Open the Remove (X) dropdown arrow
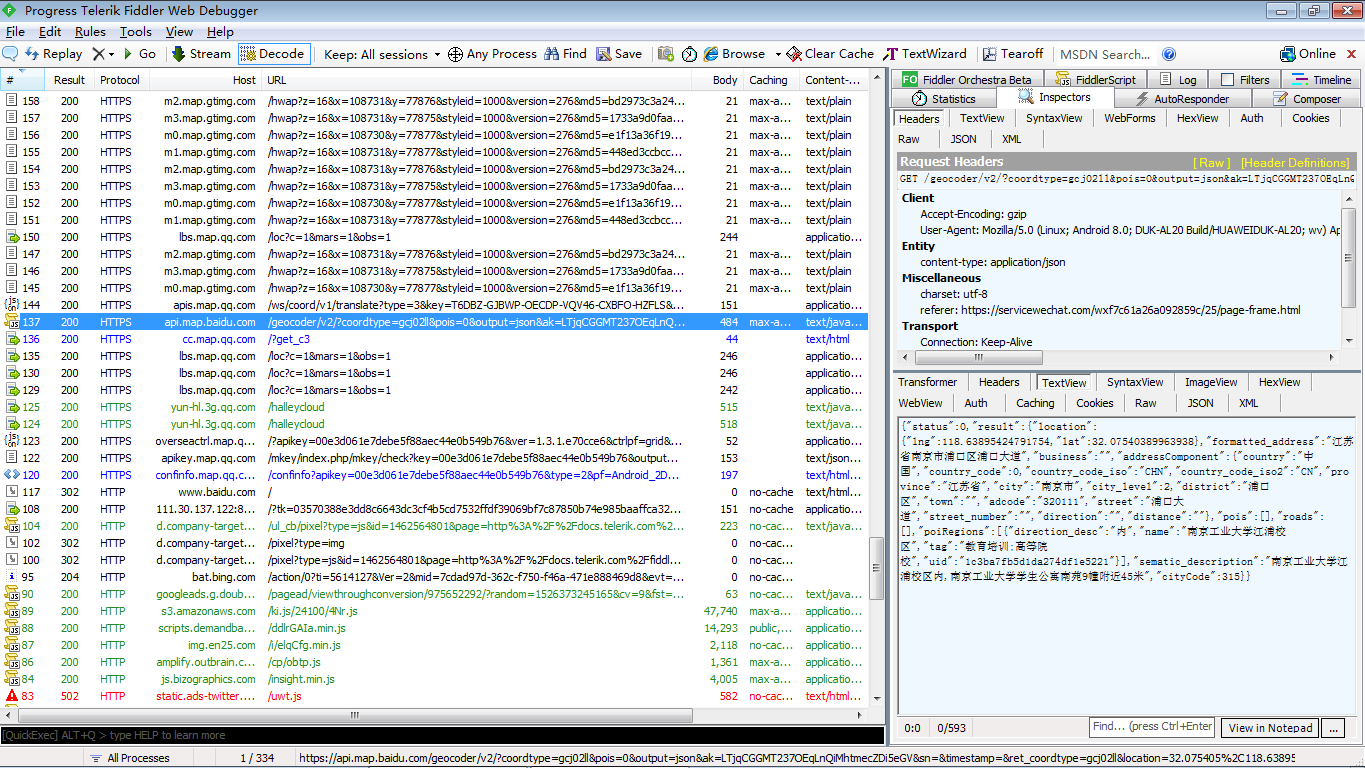 click(111, 55)
